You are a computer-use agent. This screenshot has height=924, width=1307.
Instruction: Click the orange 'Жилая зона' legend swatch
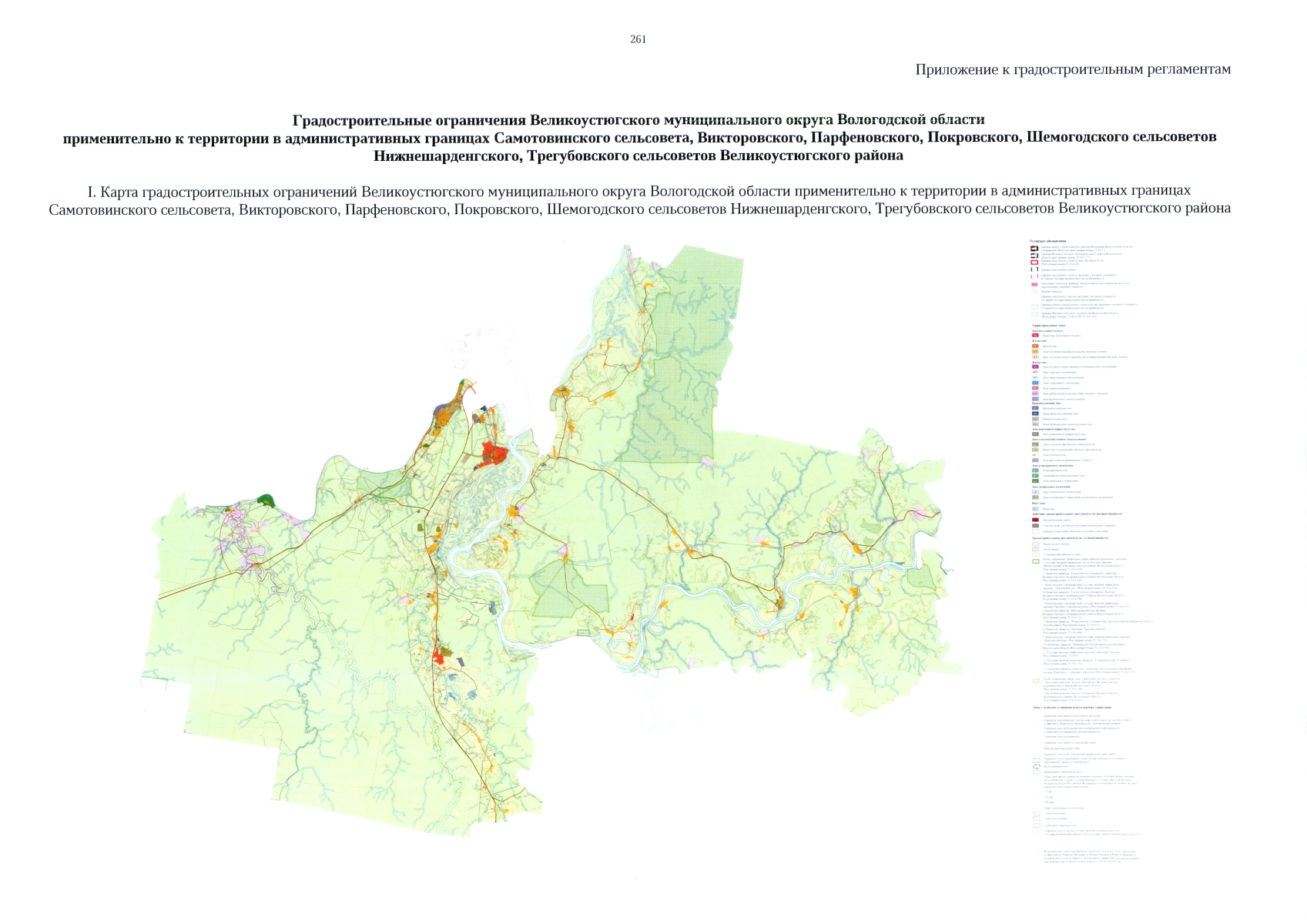click(x=1035, y=346)
